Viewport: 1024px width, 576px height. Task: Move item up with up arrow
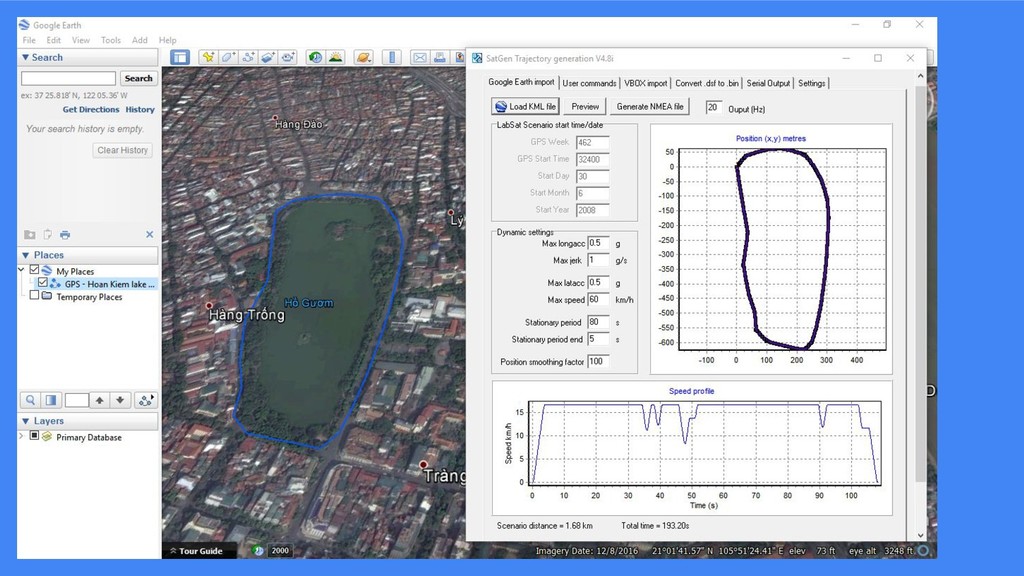click(x=99, y=400)
